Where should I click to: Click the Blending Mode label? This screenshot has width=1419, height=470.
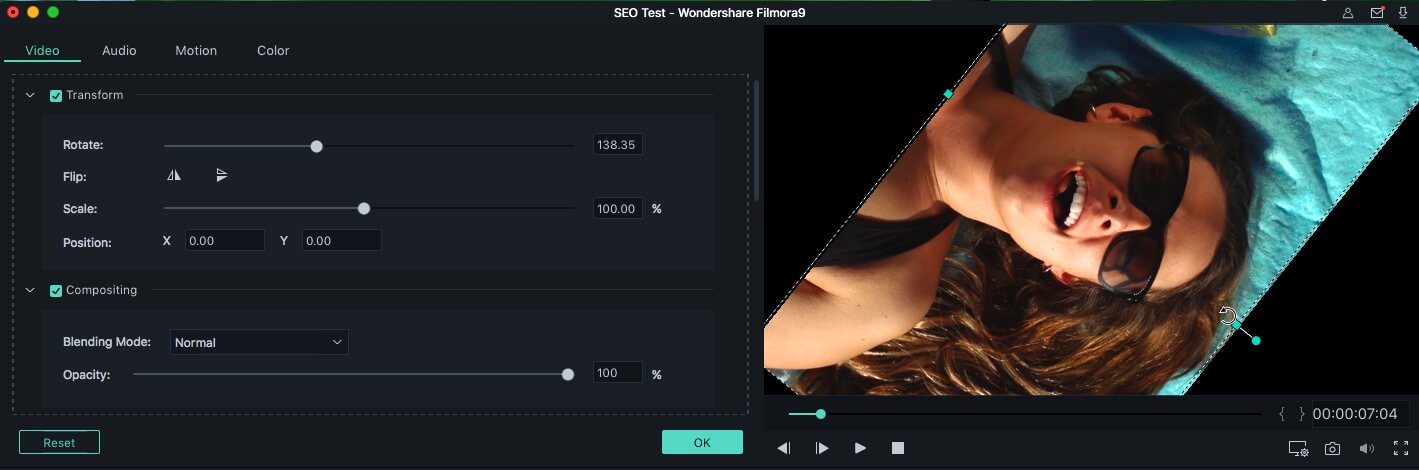tap(107, 342)
